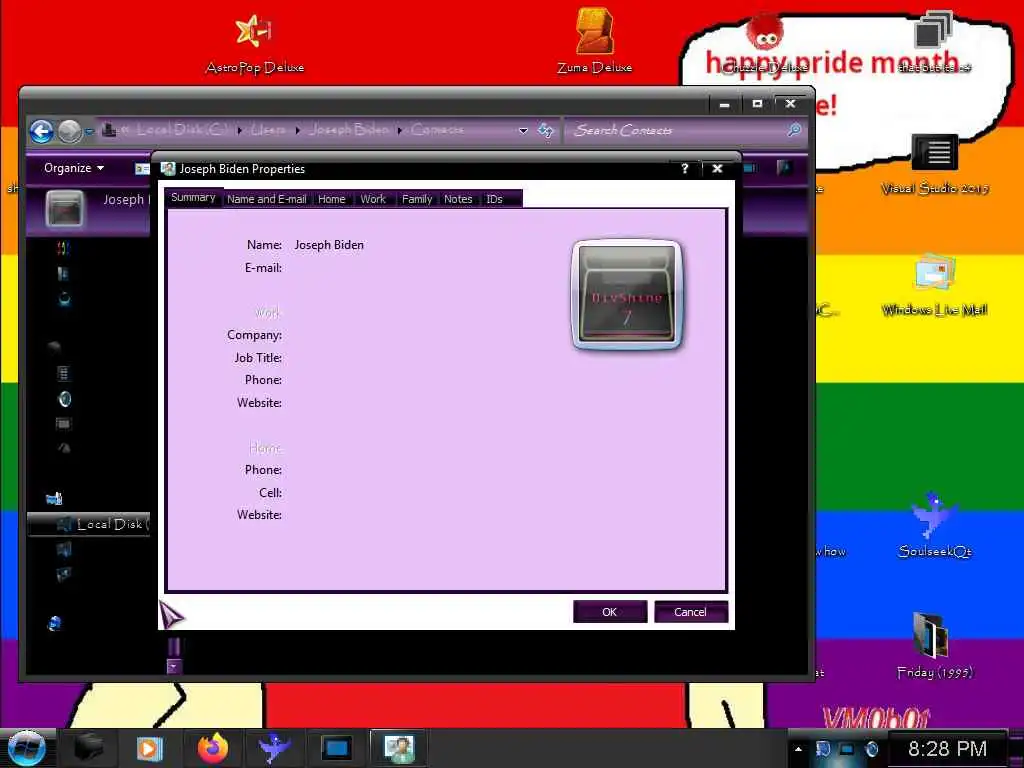1024x768 pixels.
Task: Open the Windows Start orb
Action: pyautogui.click(x=27, y=749)
